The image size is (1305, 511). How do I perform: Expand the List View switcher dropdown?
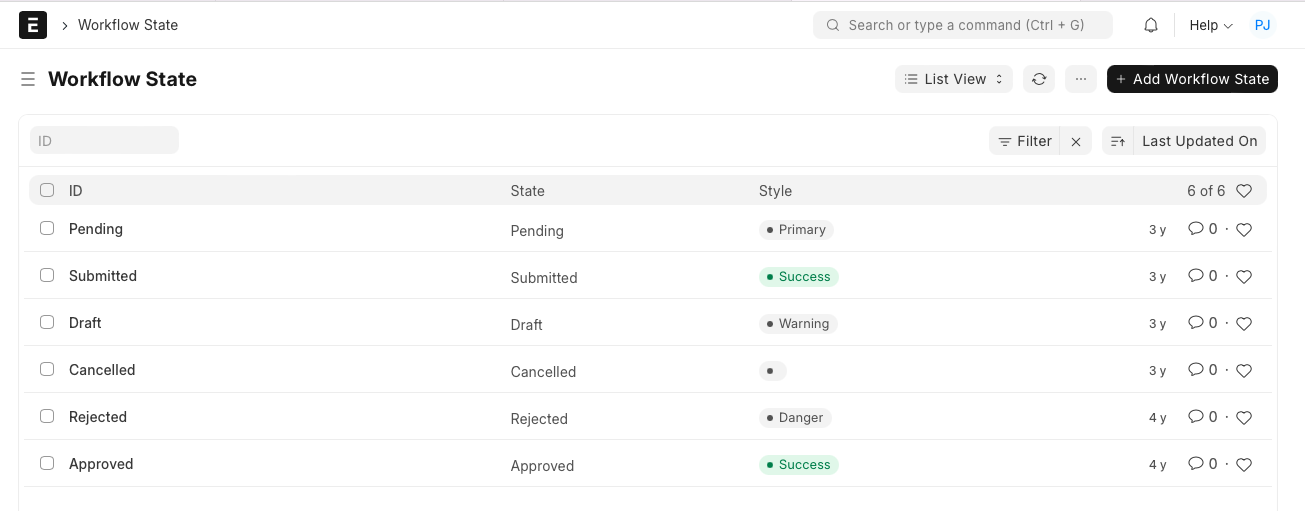[953, 79]
